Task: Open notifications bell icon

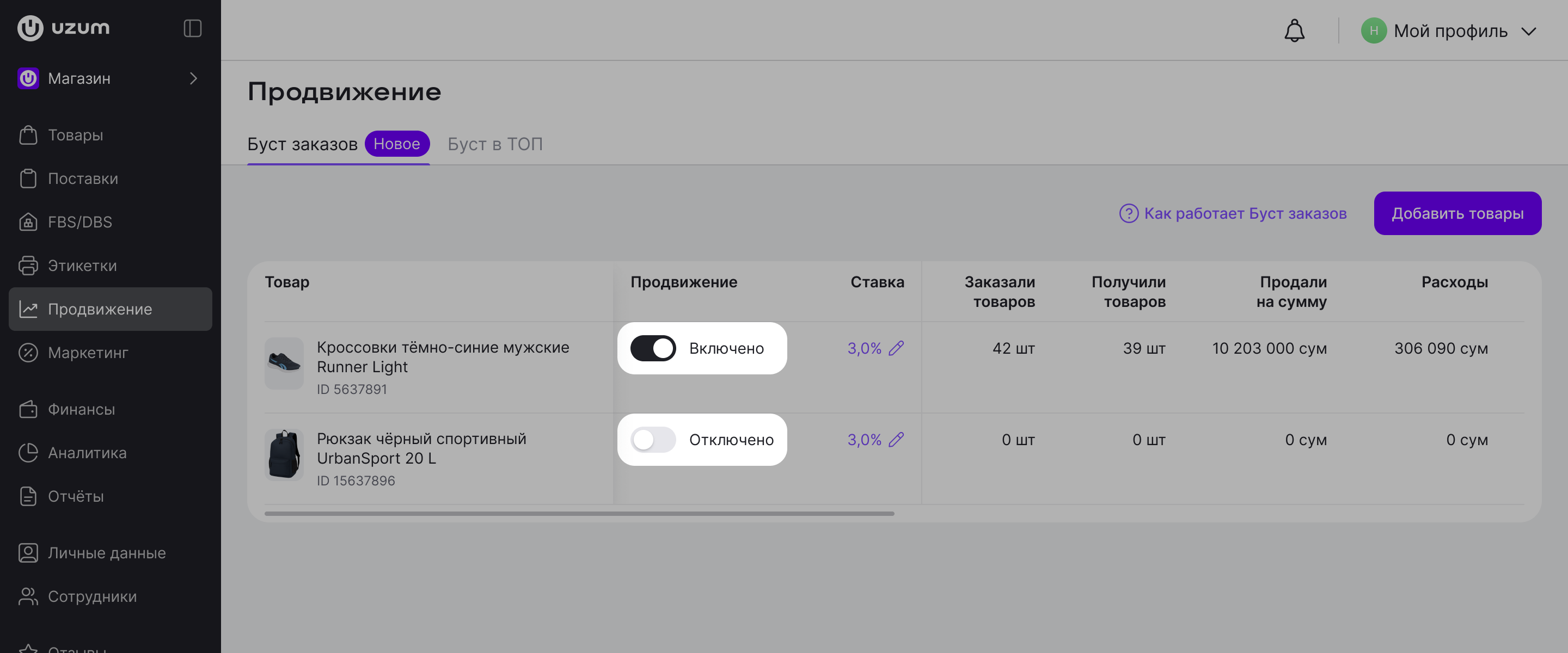Action: coord(1294,30)
